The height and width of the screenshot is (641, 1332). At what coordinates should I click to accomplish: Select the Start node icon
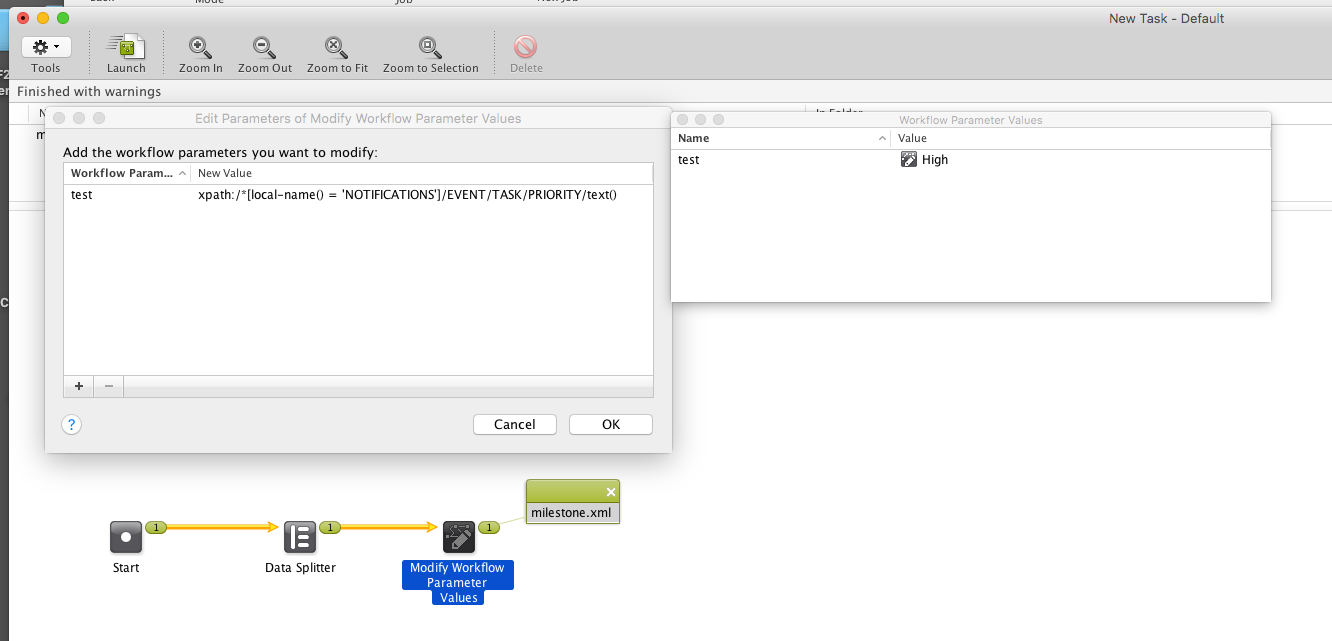point(126,537)
